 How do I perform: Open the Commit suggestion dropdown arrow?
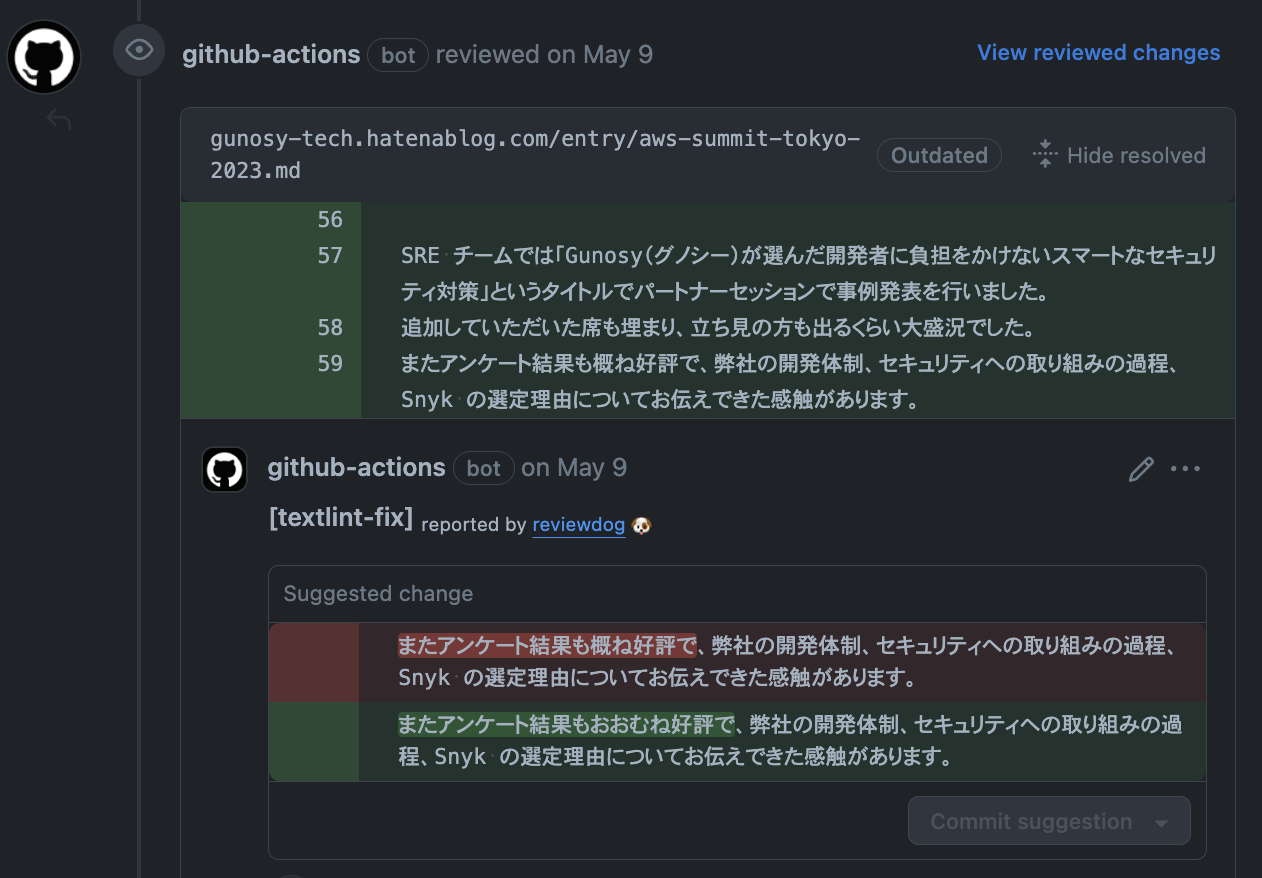pos(1160,821)
